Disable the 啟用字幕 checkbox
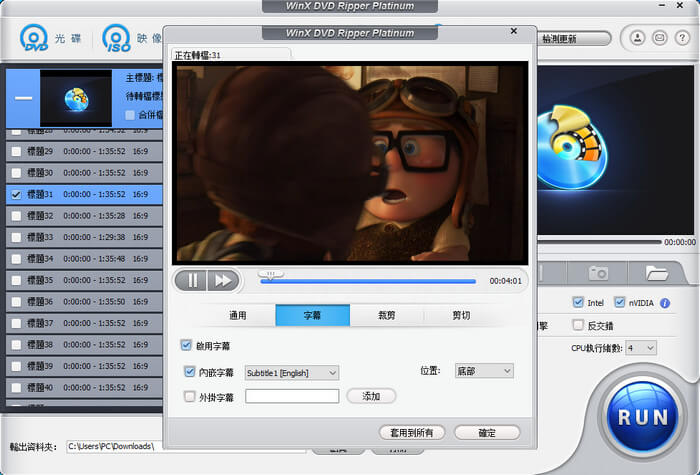This screenshot has height=475, width=700. [x=186, y=345]
